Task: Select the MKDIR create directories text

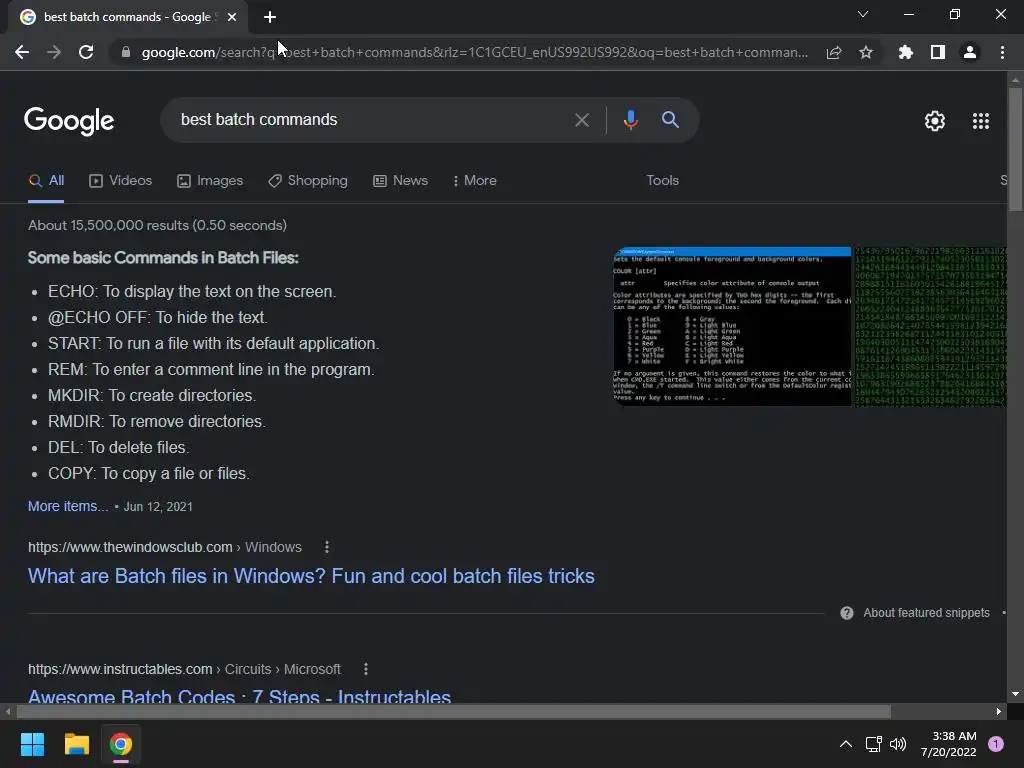Action: (152, 396)
